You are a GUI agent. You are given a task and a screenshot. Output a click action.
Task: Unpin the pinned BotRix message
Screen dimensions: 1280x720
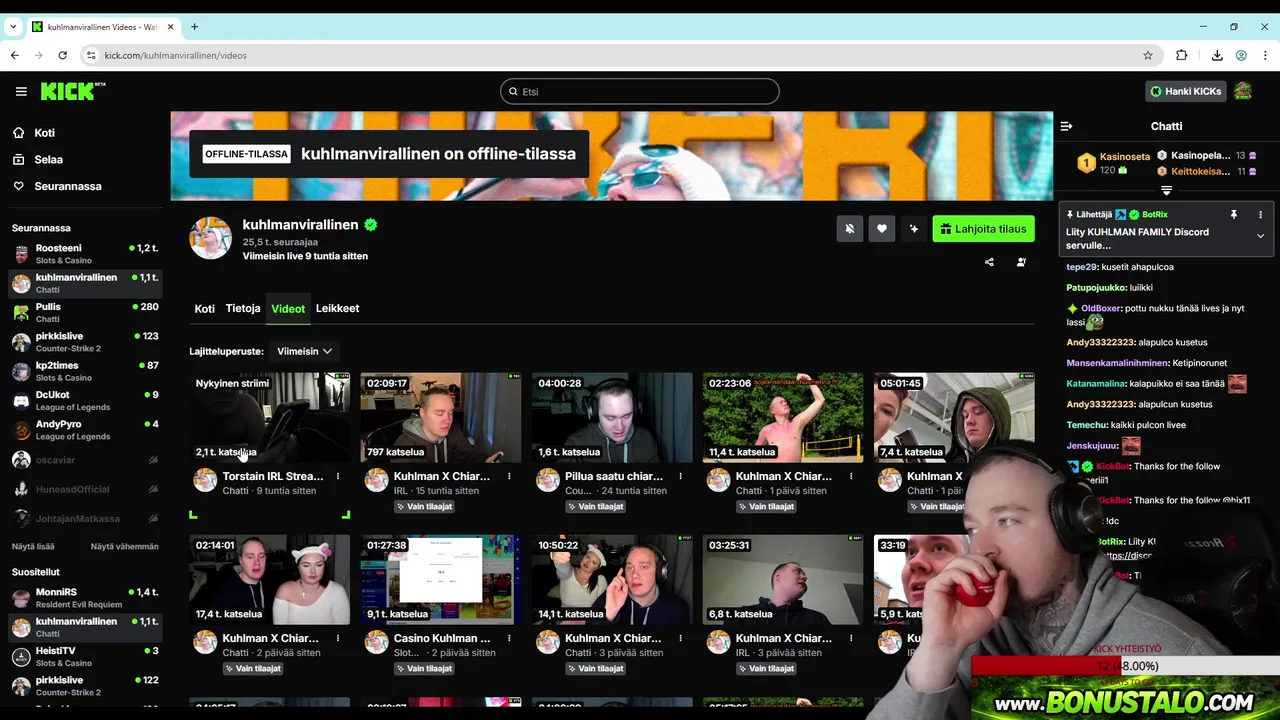(x=1234, y=215)
